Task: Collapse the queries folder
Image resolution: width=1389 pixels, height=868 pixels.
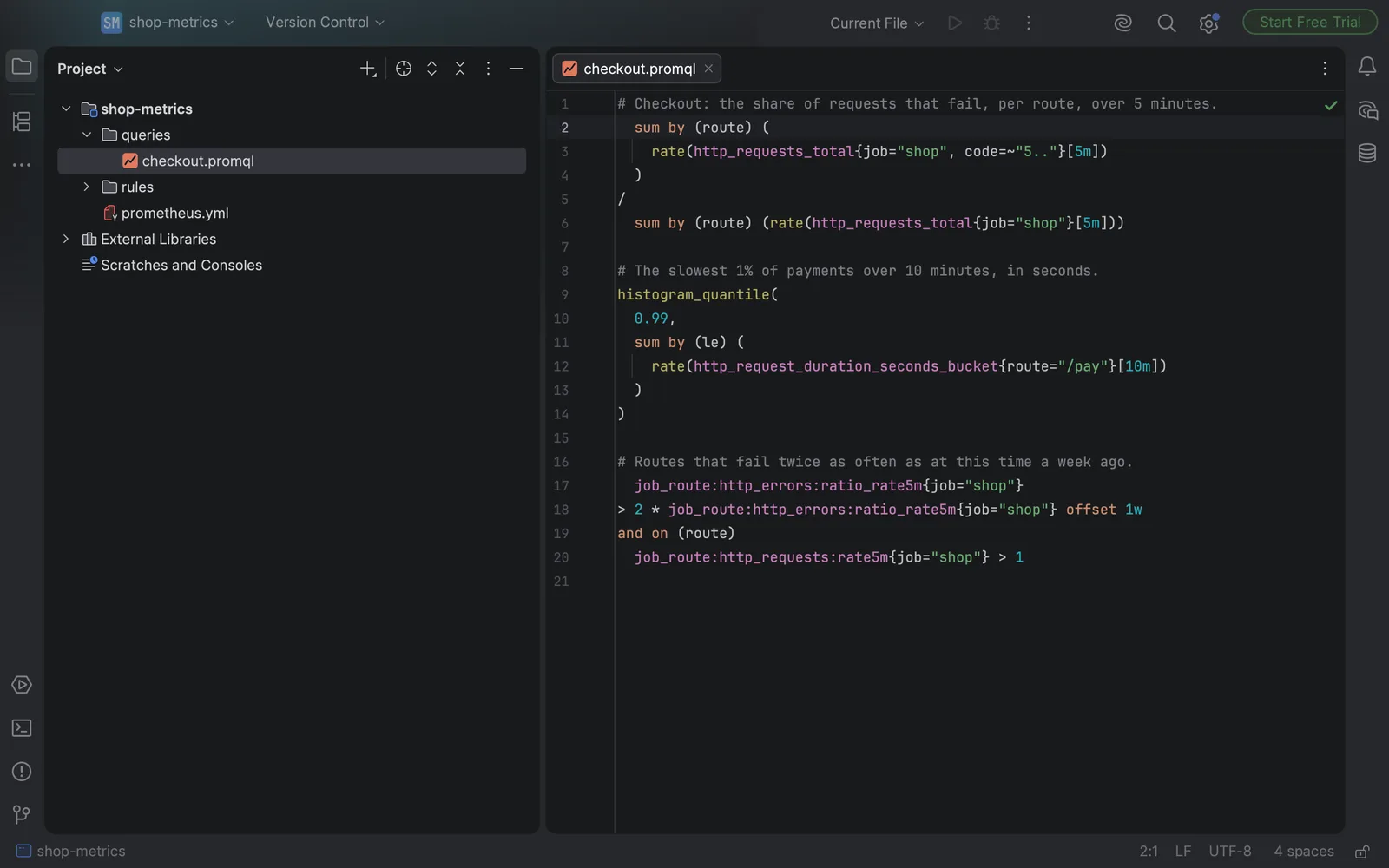Action: pyautogui.click(x=87, y=135)
